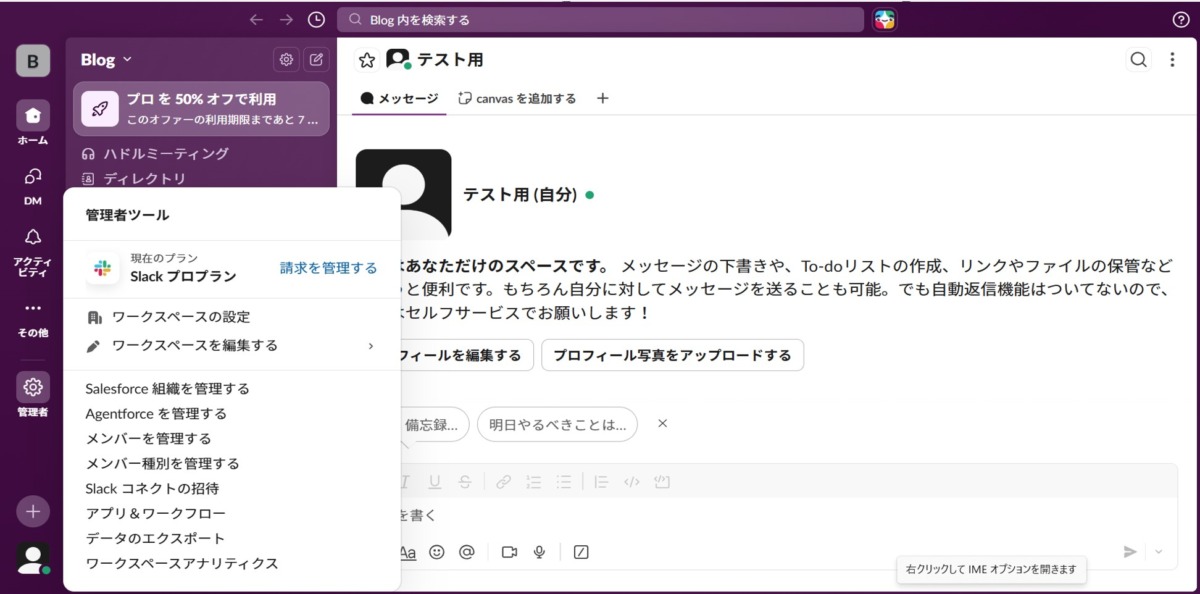Click the plus create button in sidebar
Screen dimensions: 1200x594
pyautogui.click(x=33, y=511)
